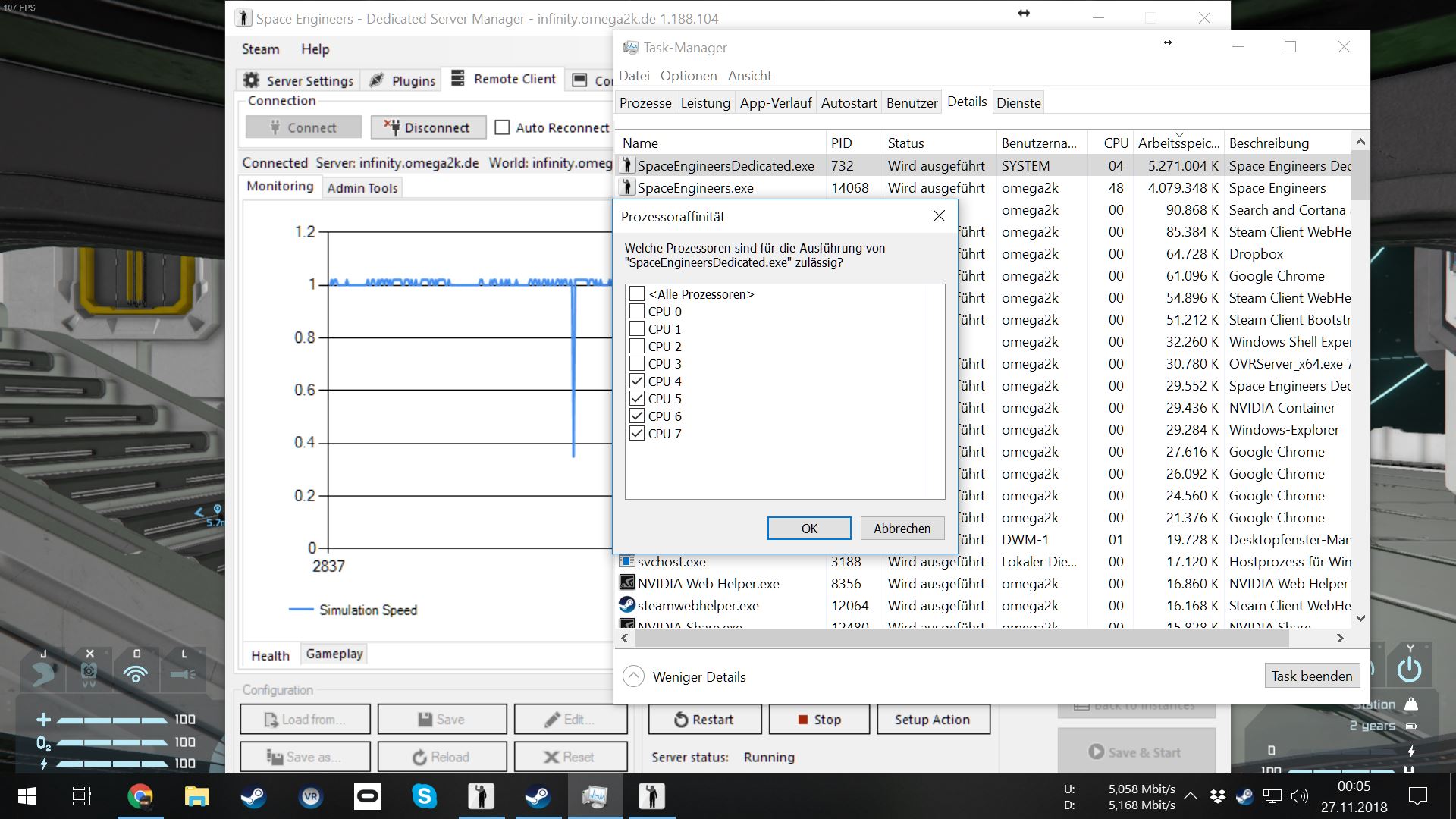
Task: Click the Dropbox tray icon
Action: [x=1218, y=796]
